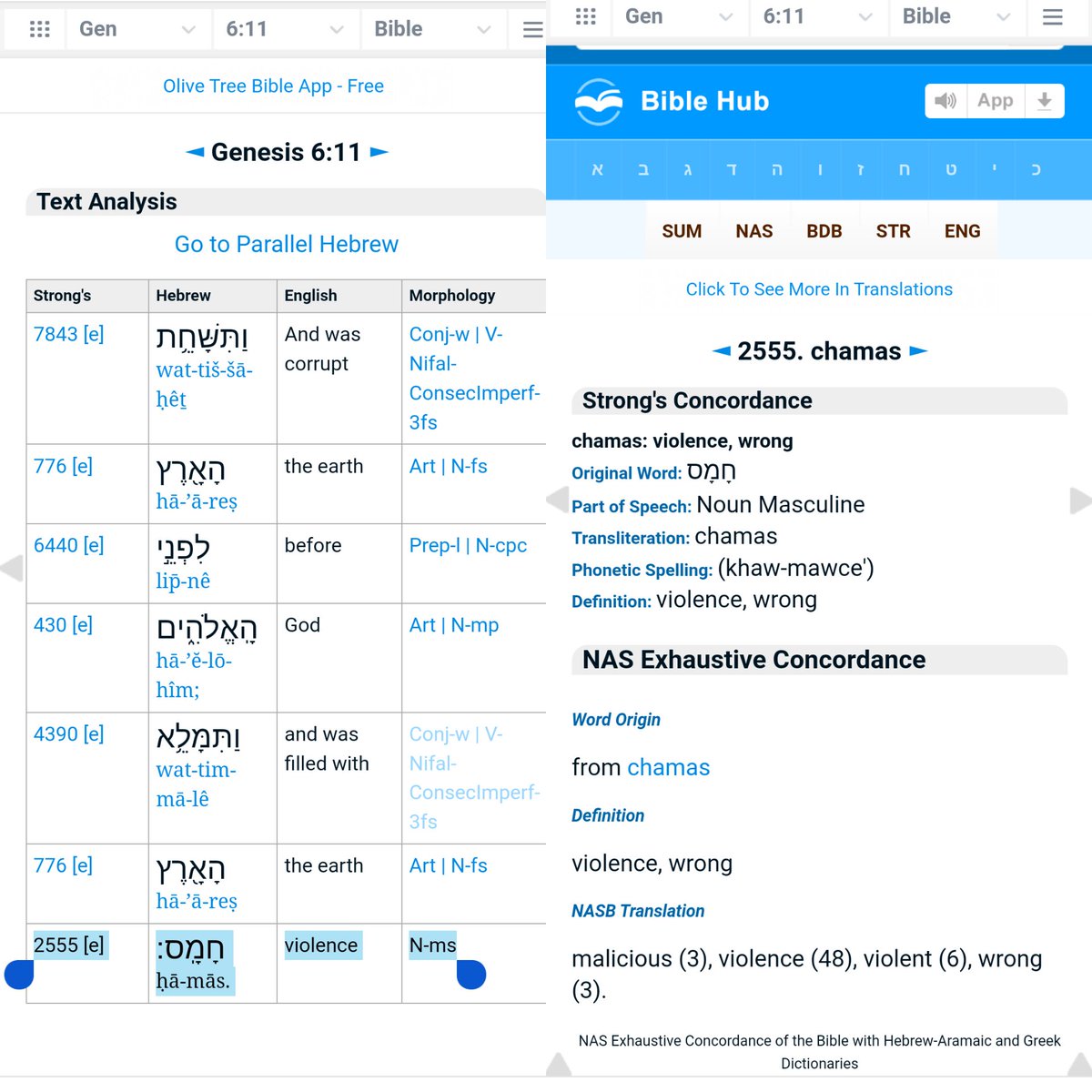Click transliteration wat-tiš-šā-ḥêṯ
Screen dimensions: 1092x1092
tap(204, 385)
